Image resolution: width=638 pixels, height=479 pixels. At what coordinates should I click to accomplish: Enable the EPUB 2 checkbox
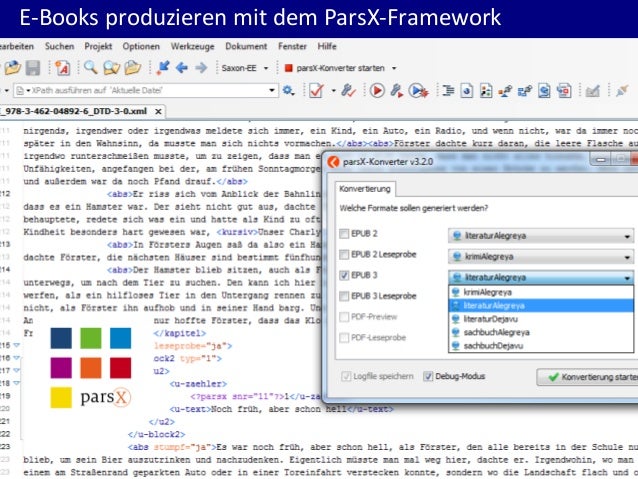[344, 234]
